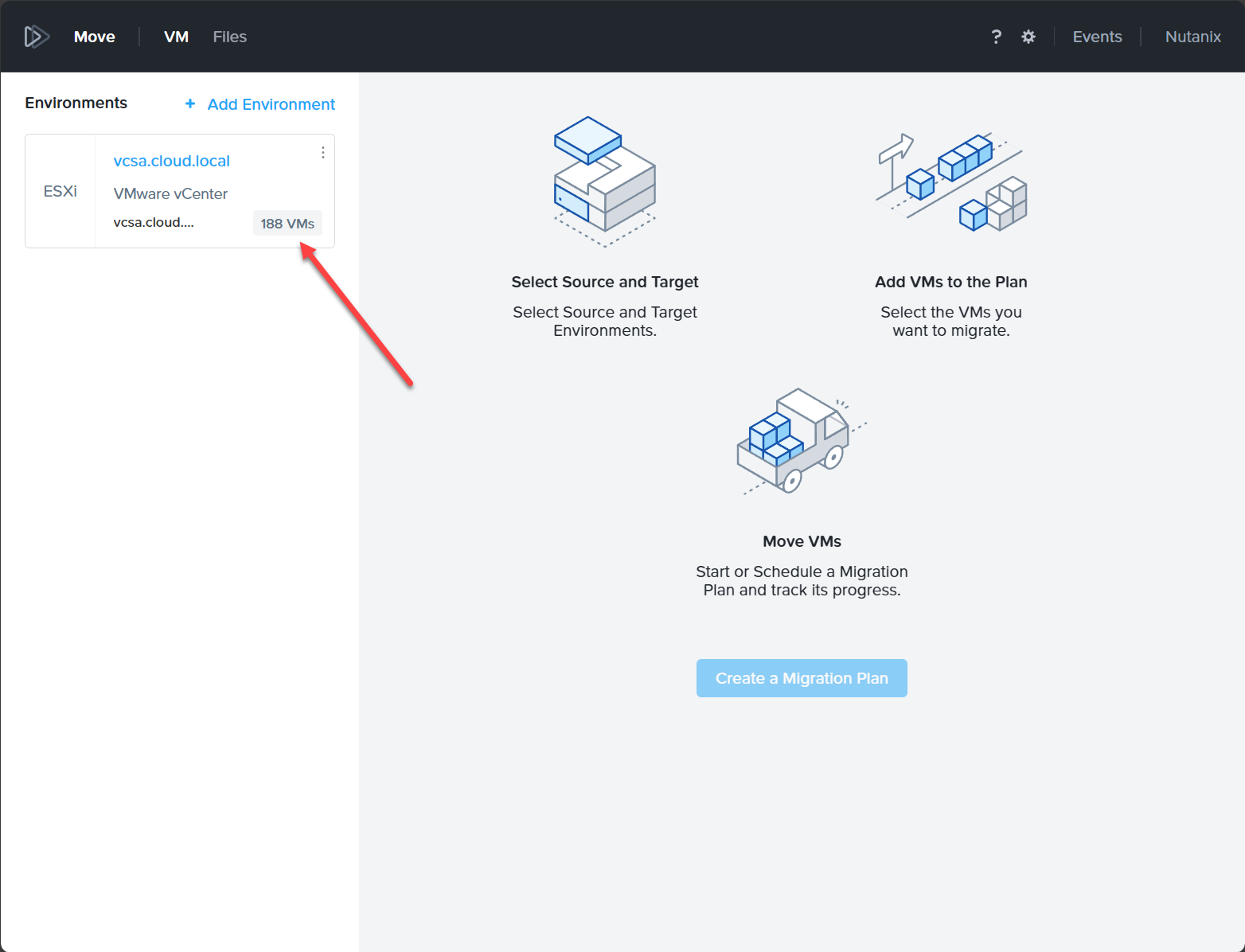Open the Nutanix user menu
1245x952 pixels.
pyautogui.click(x=1192, y=37)
